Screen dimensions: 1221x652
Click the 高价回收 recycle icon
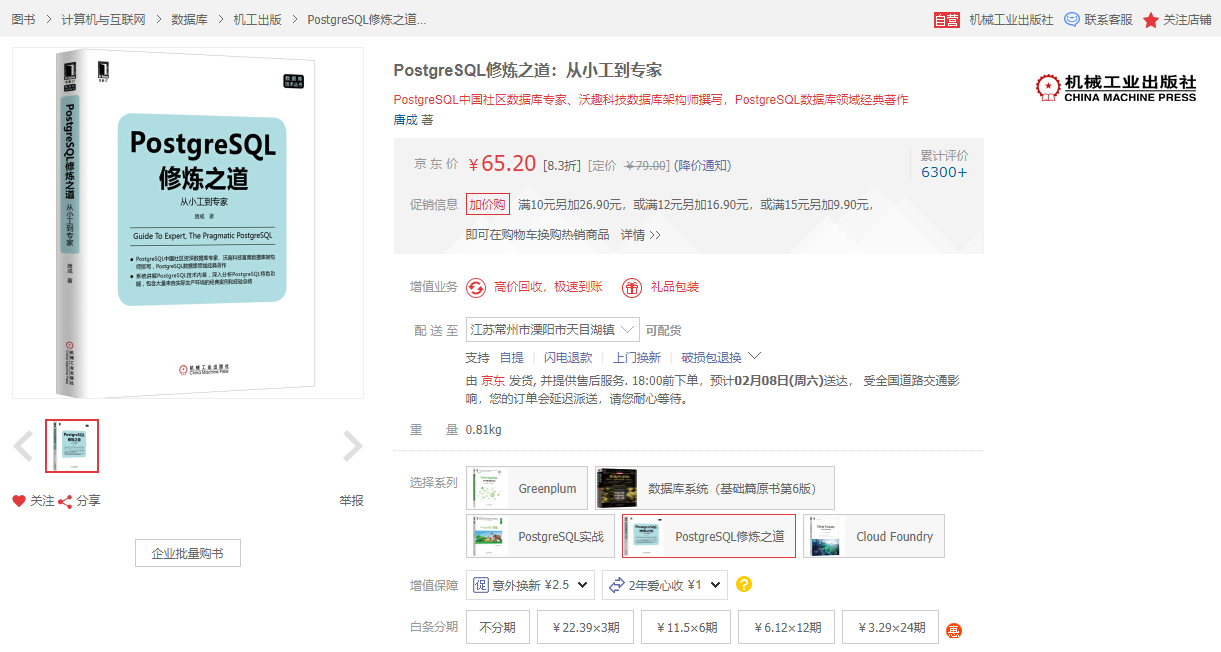tap(476, 288)
